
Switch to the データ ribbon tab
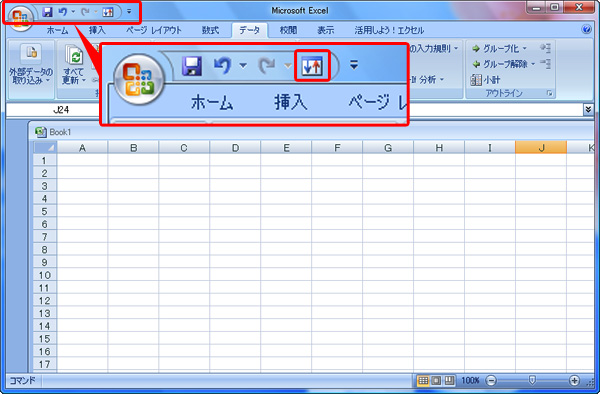coord(249,30)
